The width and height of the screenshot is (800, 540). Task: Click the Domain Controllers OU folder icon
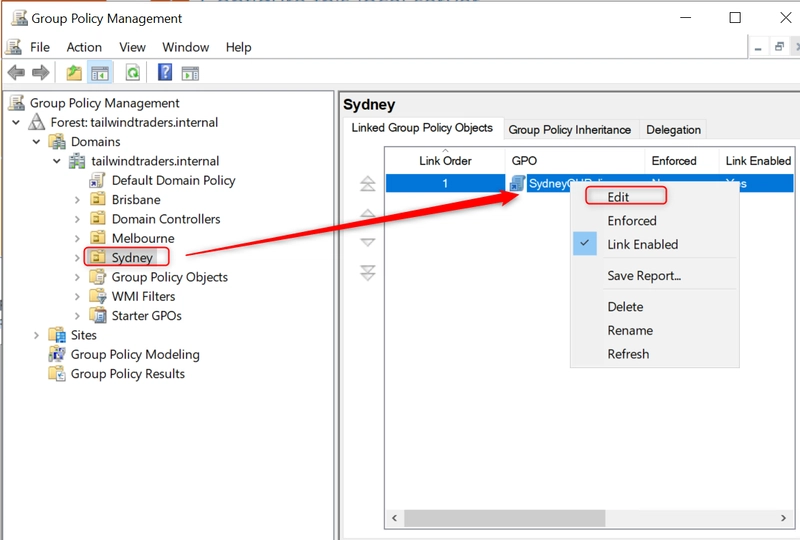pos(97,218)
